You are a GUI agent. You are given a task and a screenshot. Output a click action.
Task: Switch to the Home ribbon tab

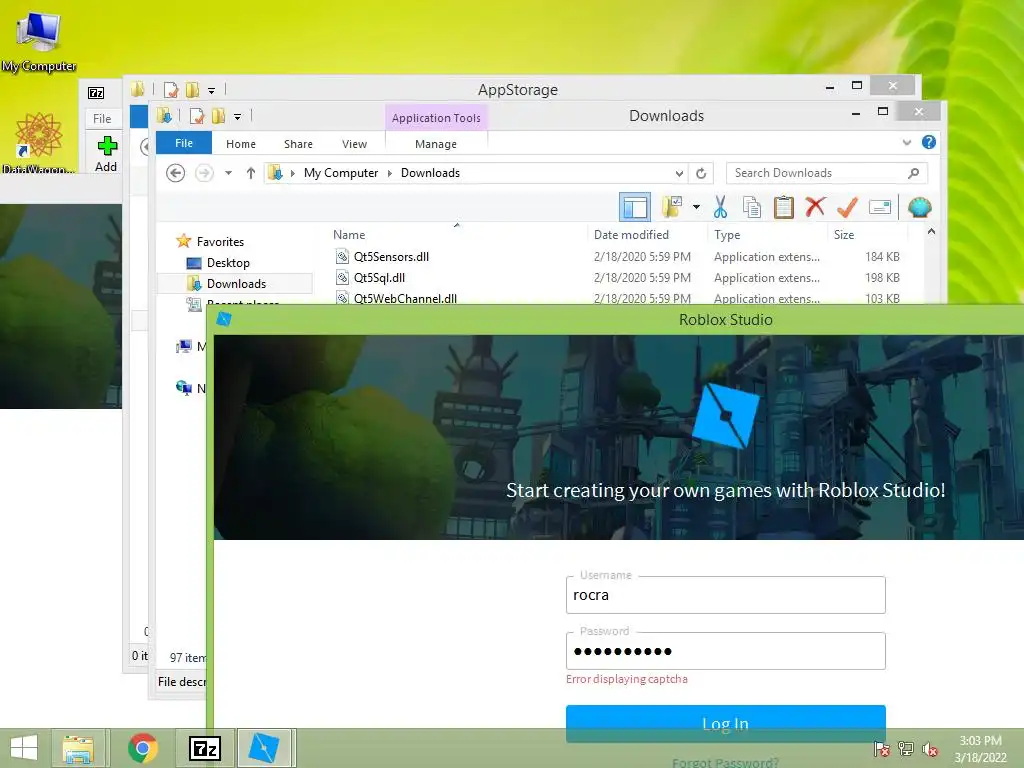coord(241,144)
